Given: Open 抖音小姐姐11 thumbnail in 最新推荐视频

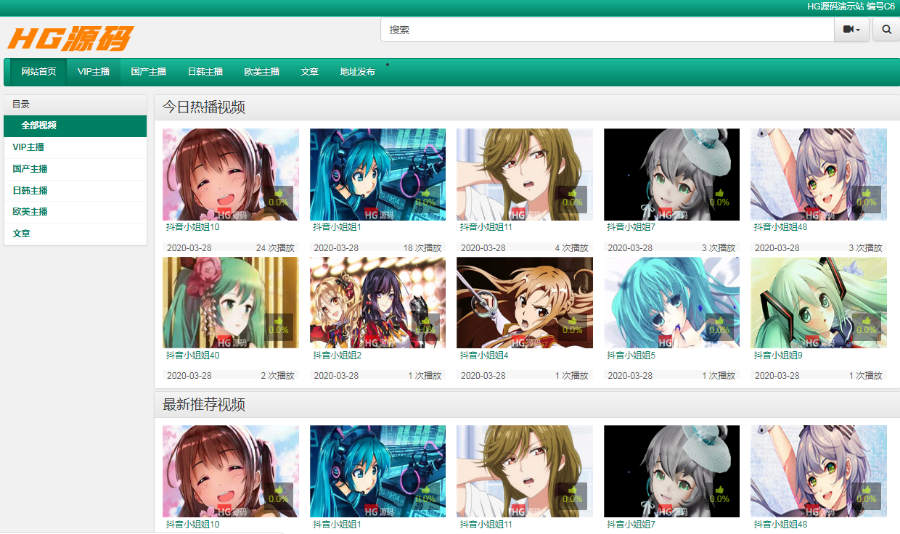Looking at the screenshot, I should coord(525,471).
